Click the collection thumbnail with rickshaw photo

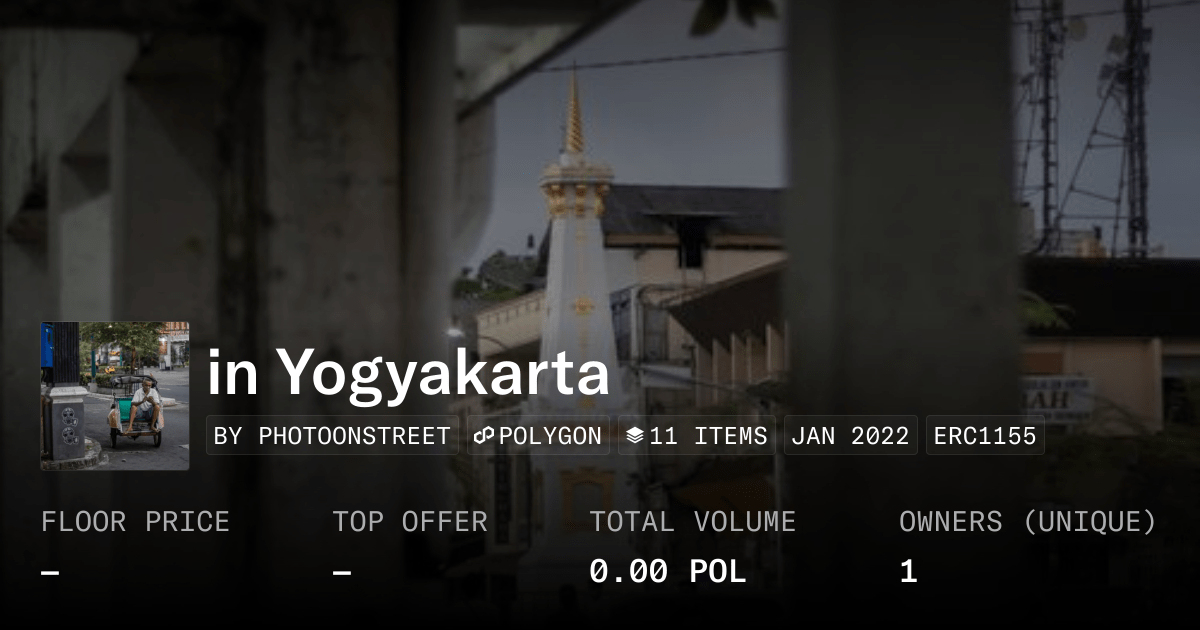click(115, 396)
